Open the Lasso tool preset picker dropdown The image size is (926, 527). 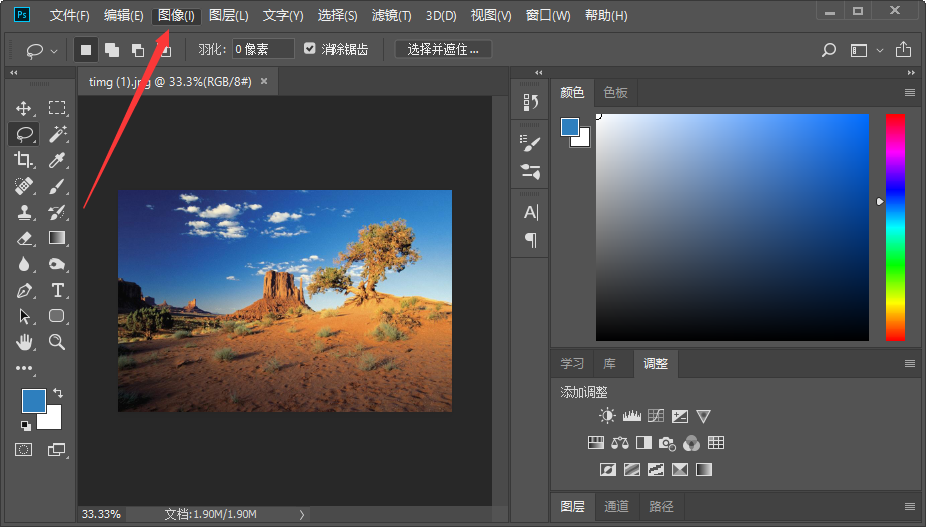tap(54, 51)
